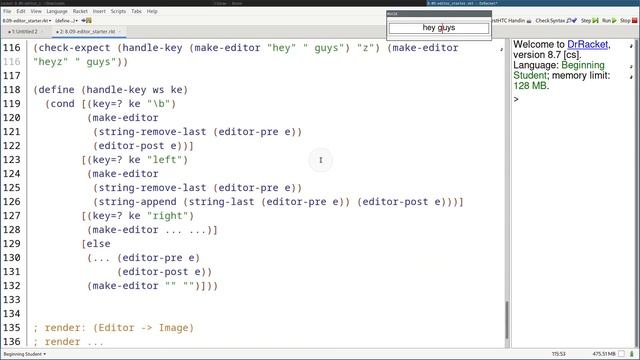Click the render comment on line 135
The height and width of the screenshot is (360, 640).
click(113, 328)
